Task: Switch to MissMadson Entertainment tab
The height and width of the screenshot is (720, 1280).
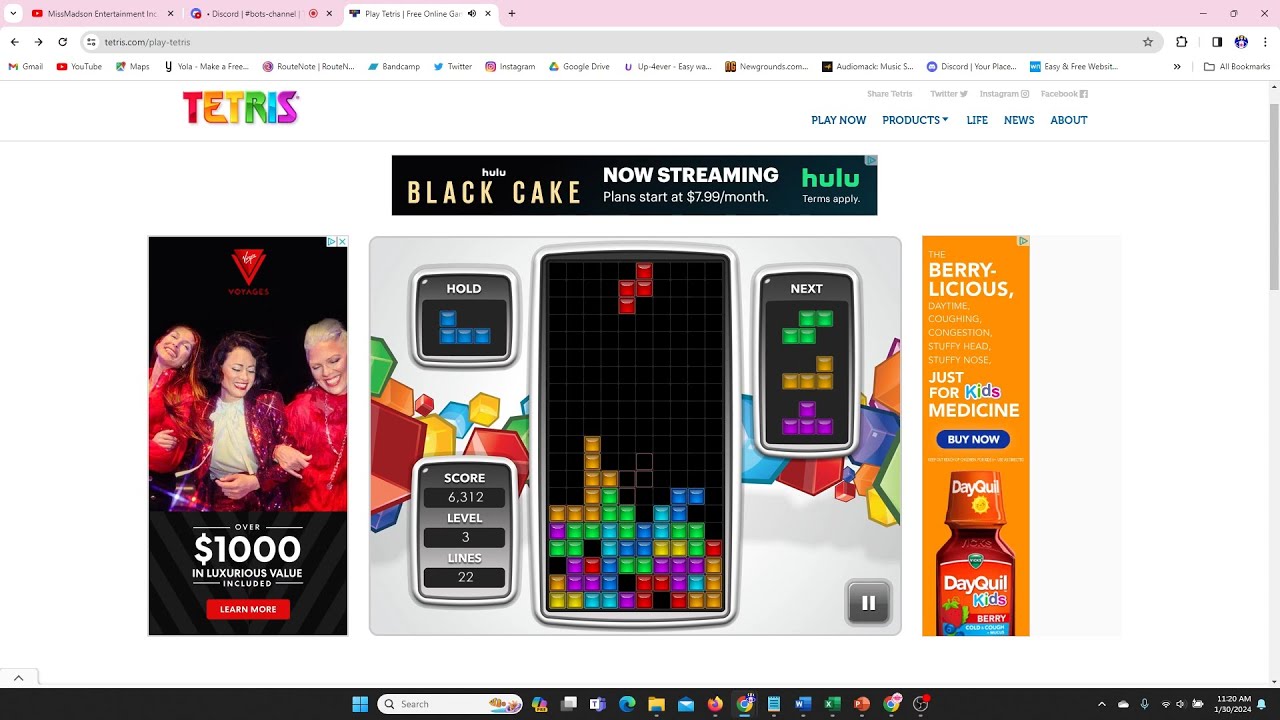Action: (x=102, y=14)
